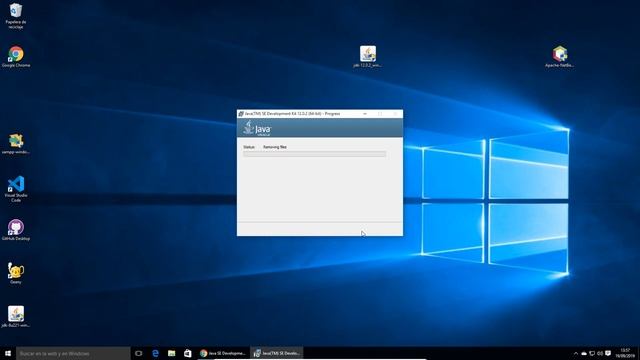Show hidden system tray icons
The height and width of the screenshot is (360, 640).
coord(576,353)
